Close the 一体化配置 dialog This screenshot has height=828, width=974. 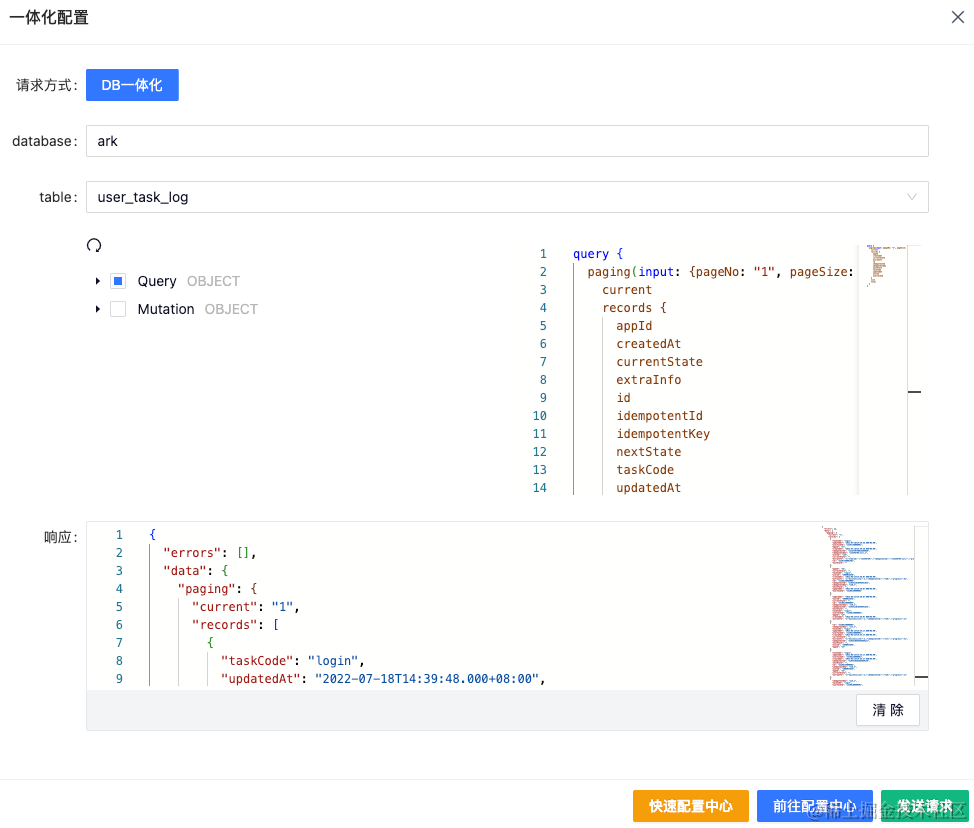click(957, 17)
